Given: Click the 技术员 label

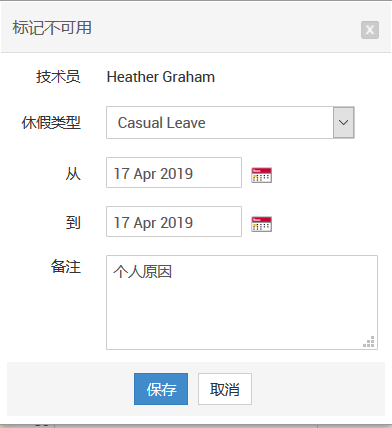Looking at the screenshot, I should (58, 77).
